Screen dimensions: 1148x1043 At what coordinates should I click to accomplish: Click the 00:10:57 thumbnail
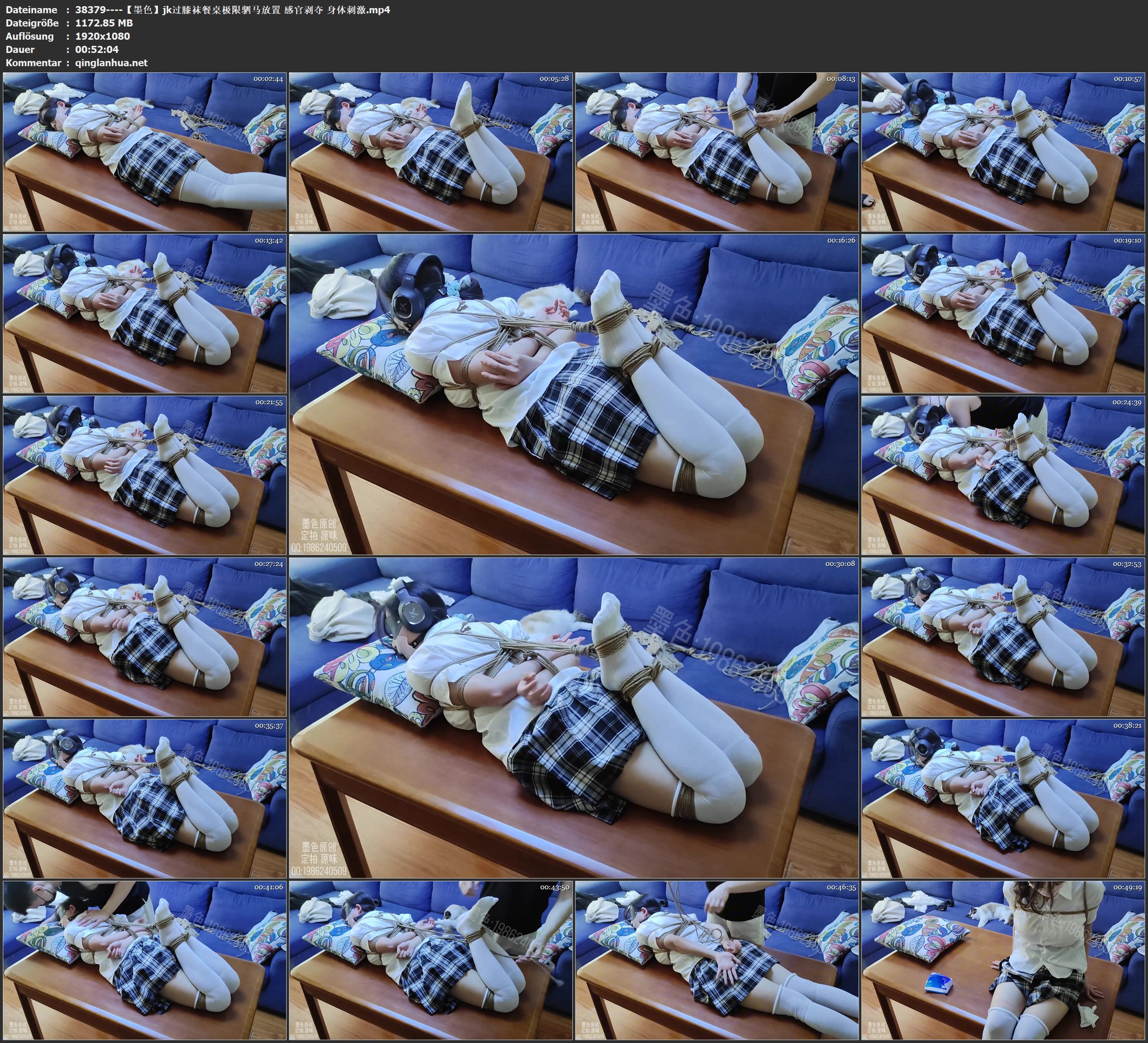click(x=1003, y=152)
